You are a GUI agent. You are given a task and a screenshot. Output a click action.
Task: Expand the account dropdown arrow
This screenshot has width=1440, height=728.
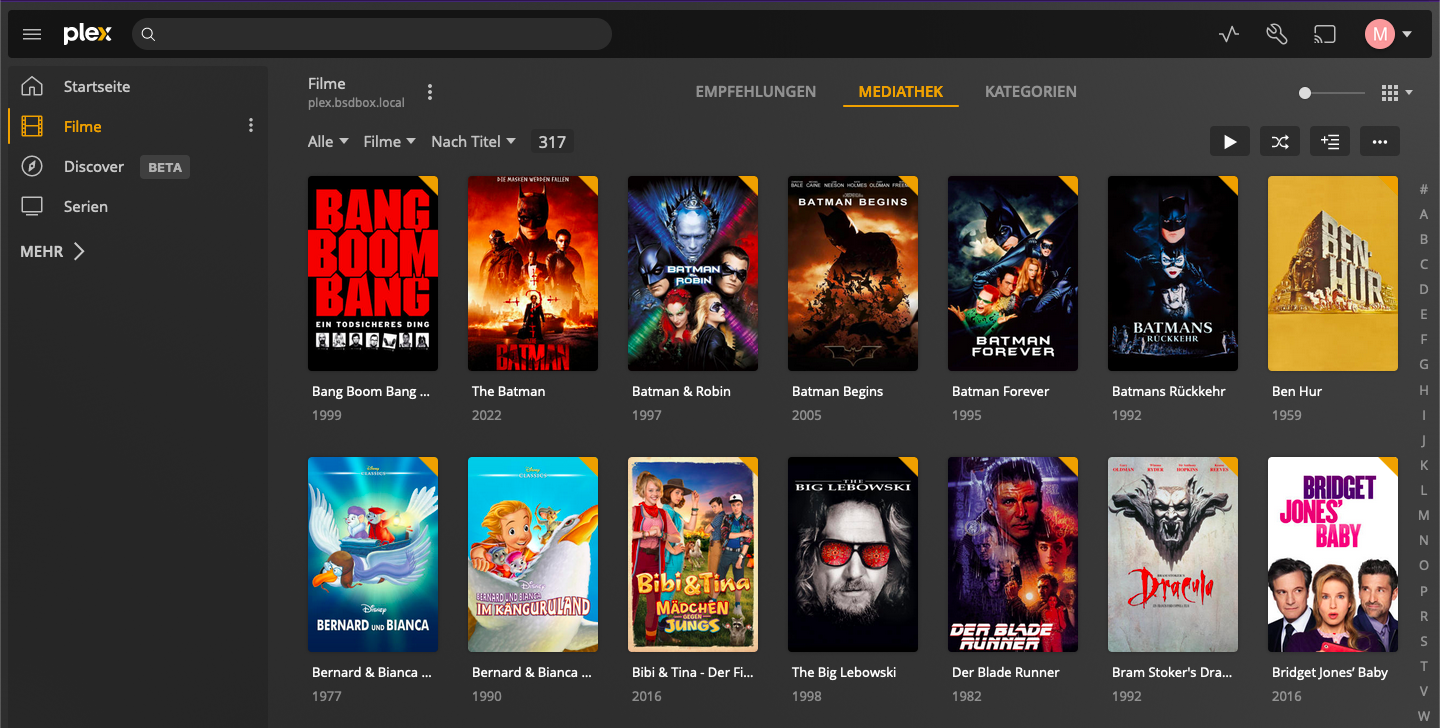coord(1407,34)
